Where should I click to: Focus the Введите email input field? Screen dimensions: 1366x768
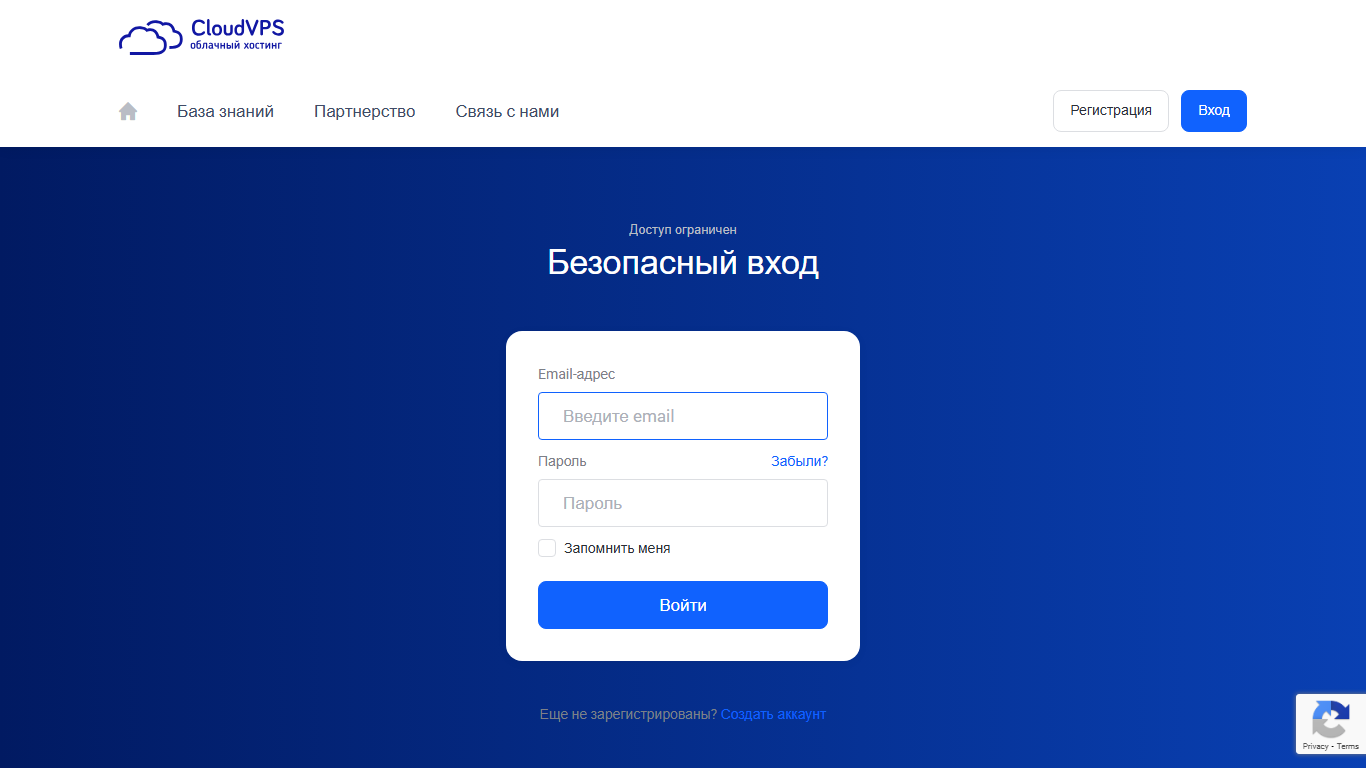click(683, 416)
